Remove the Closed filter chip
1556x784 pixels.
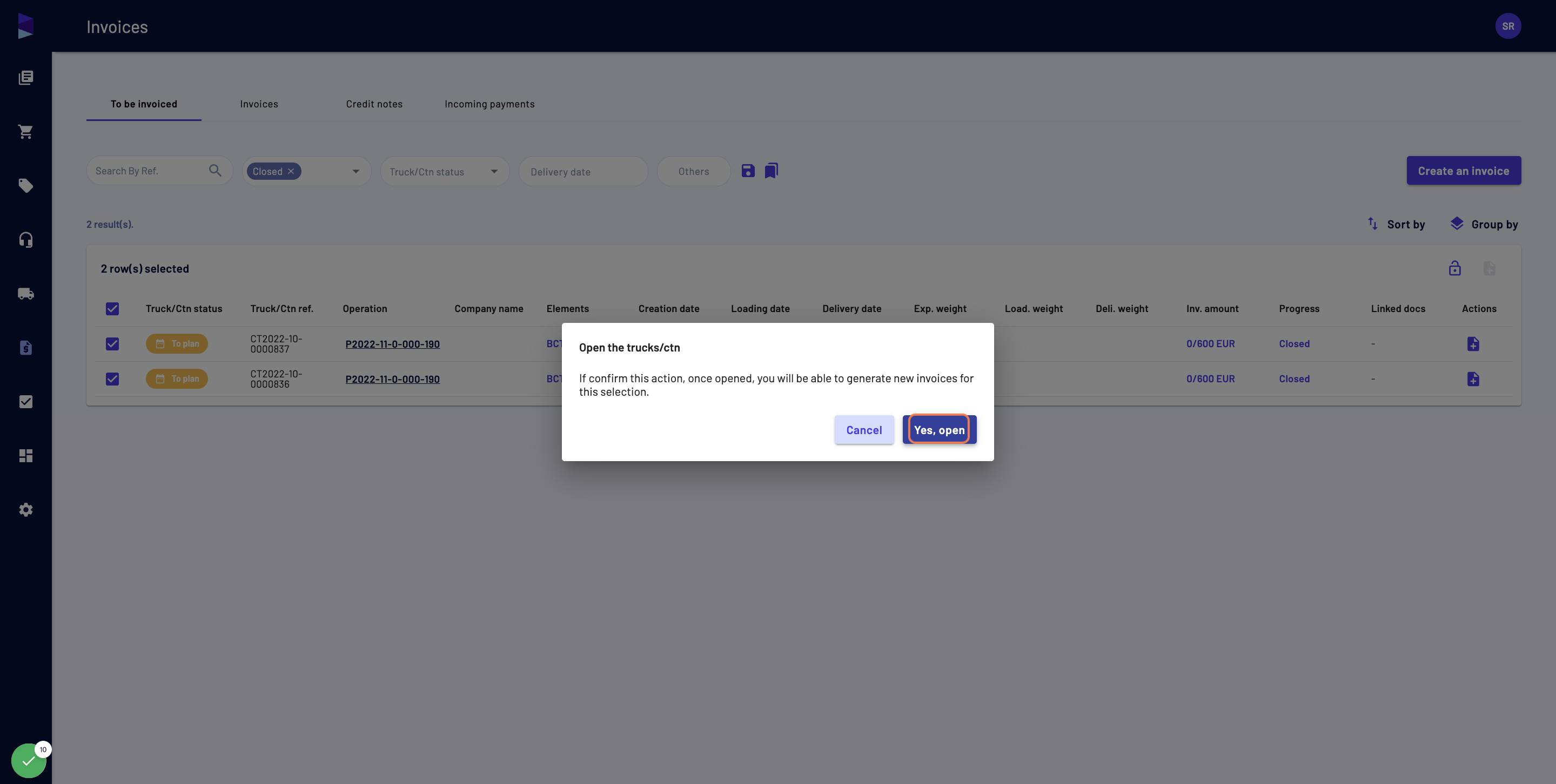(291, 171)
